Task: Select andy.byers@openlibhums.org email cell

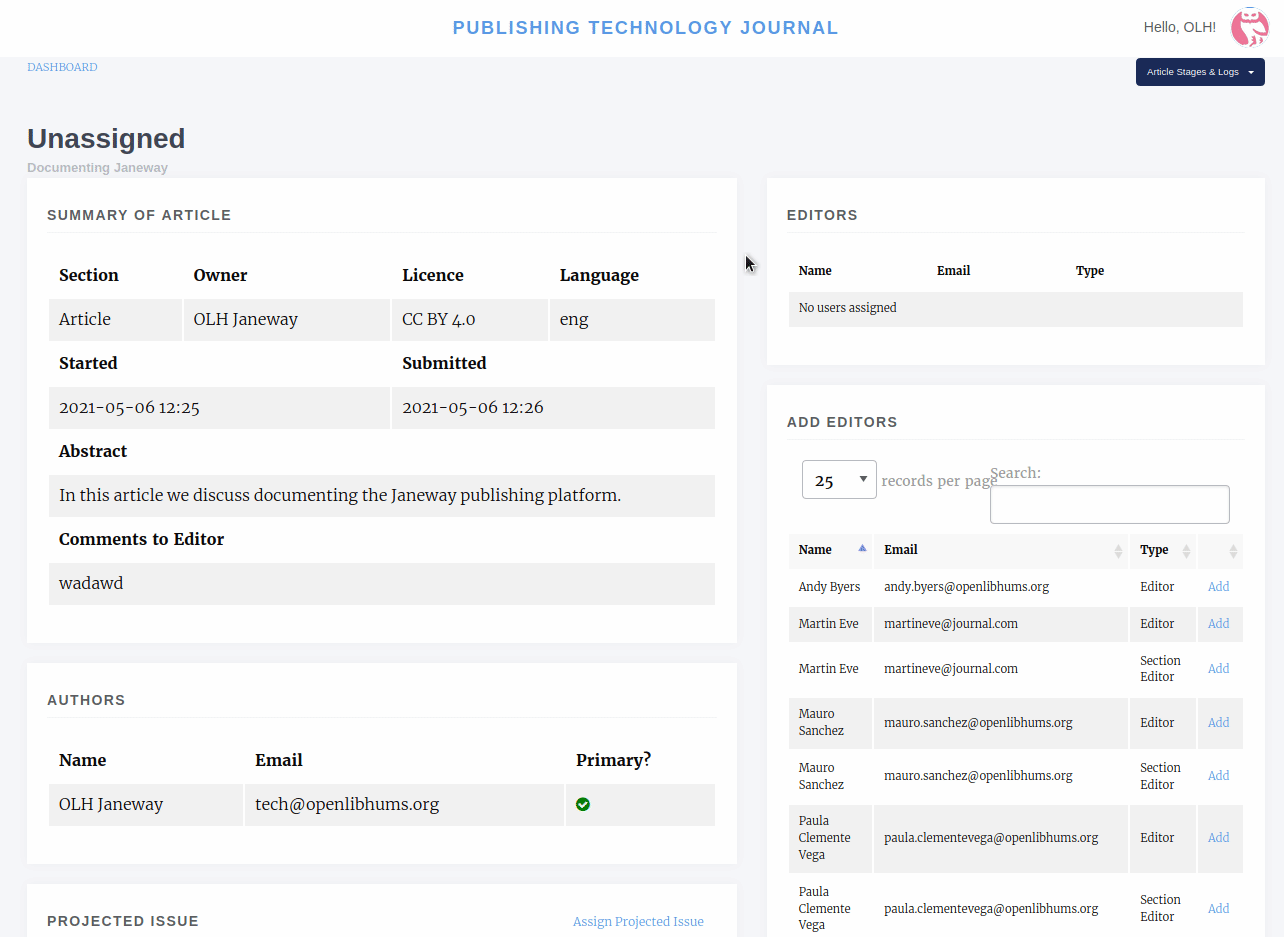Action: click(x=1001, y=587)
